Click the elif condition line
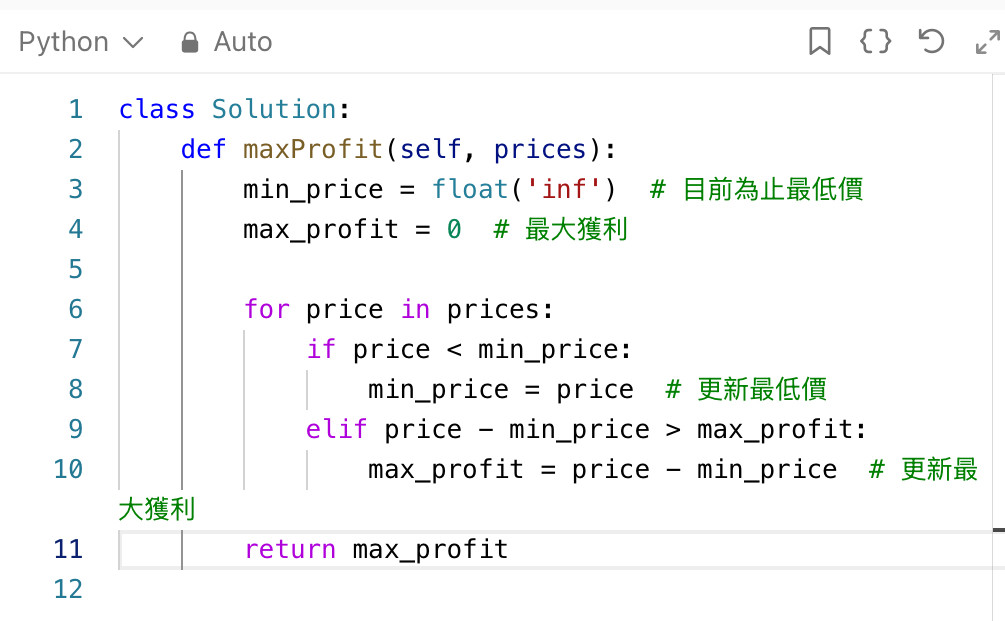The width and height of the screenshot is (1005, 621). pyautogui.click(x=585, y=429)
